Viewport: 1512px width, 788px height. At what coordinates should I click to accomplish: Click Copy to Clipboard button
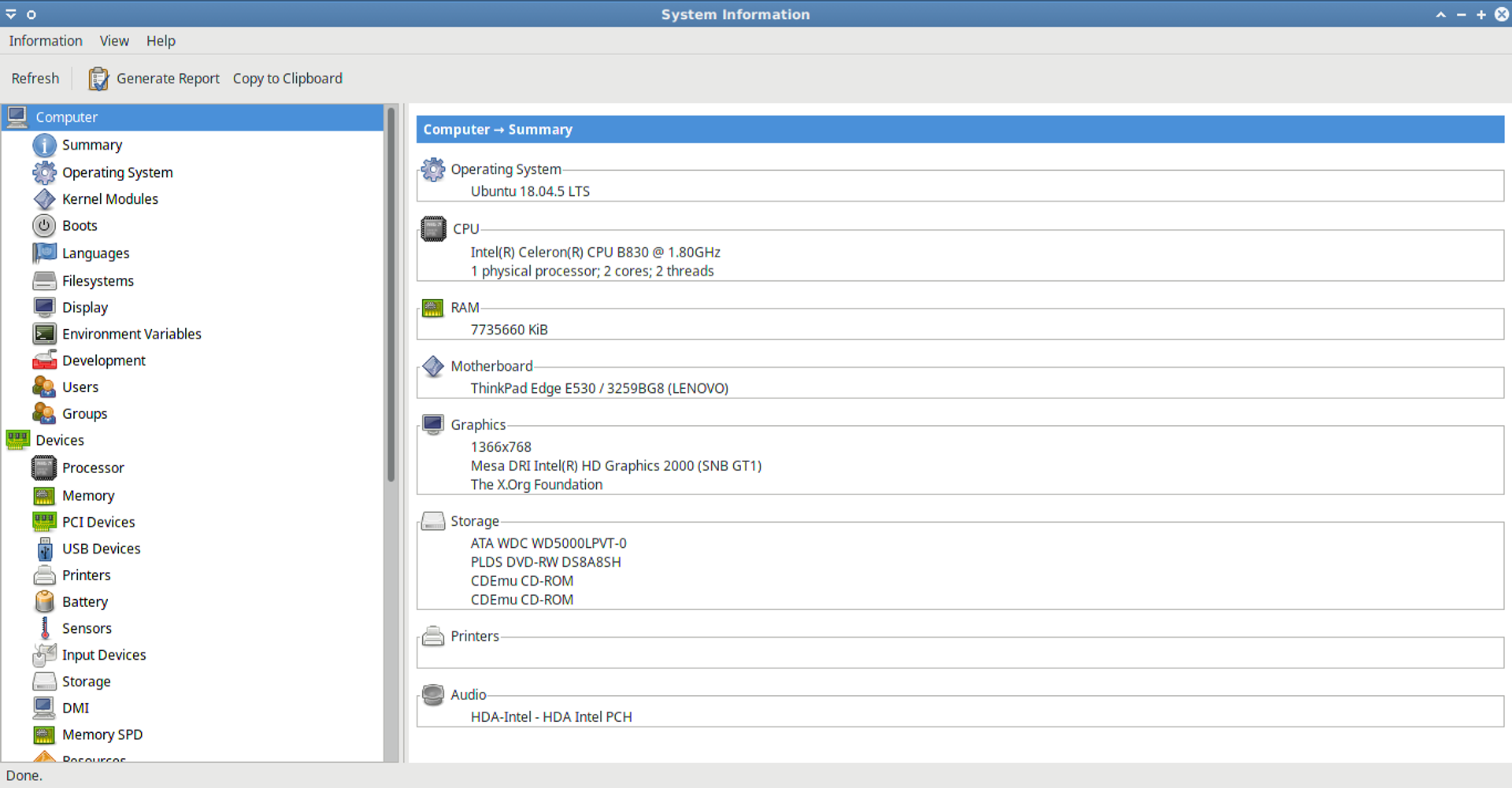tap(287, 79)
